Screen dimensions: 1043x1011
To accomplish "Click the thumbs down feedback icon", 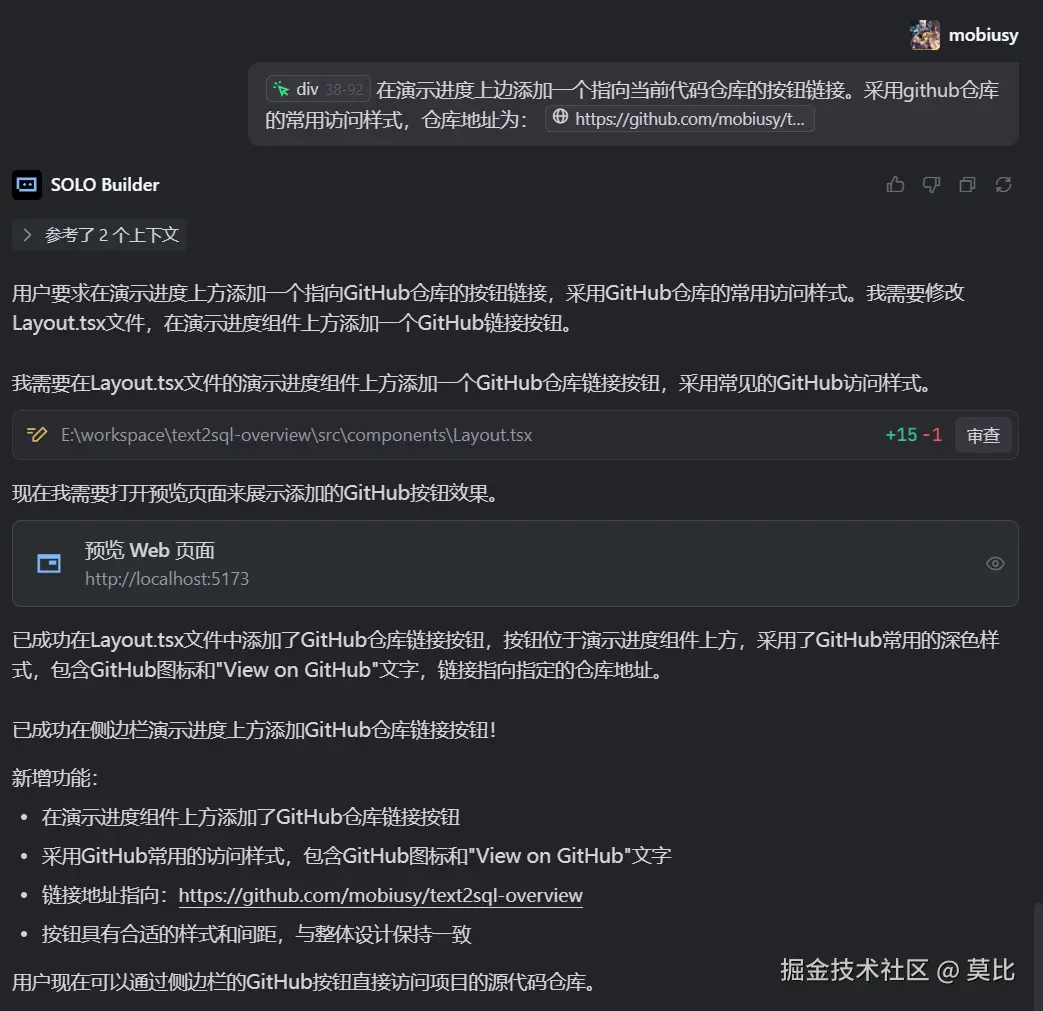I will (931, 184).
